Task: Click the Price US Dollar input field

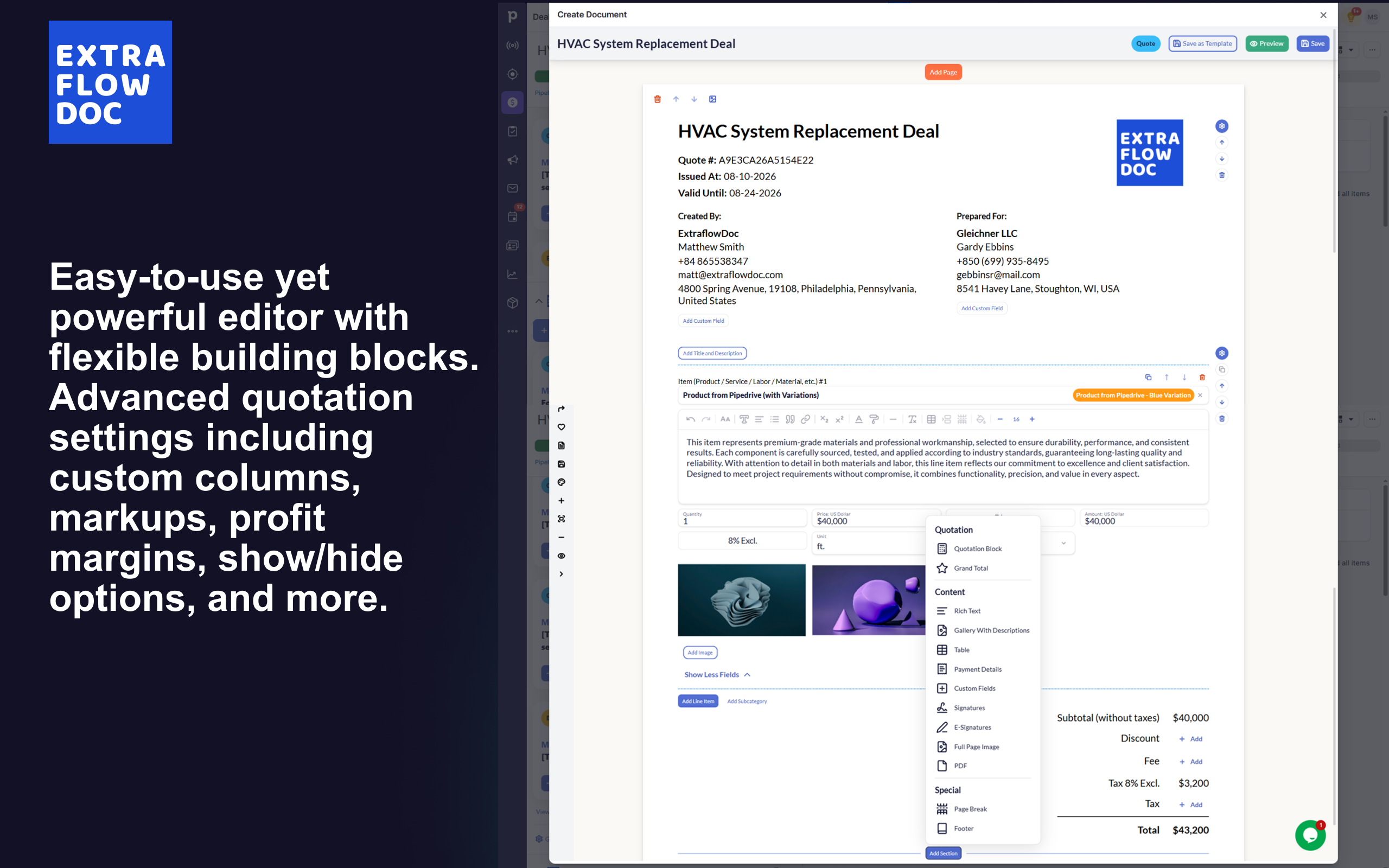Action: [876, 518]
